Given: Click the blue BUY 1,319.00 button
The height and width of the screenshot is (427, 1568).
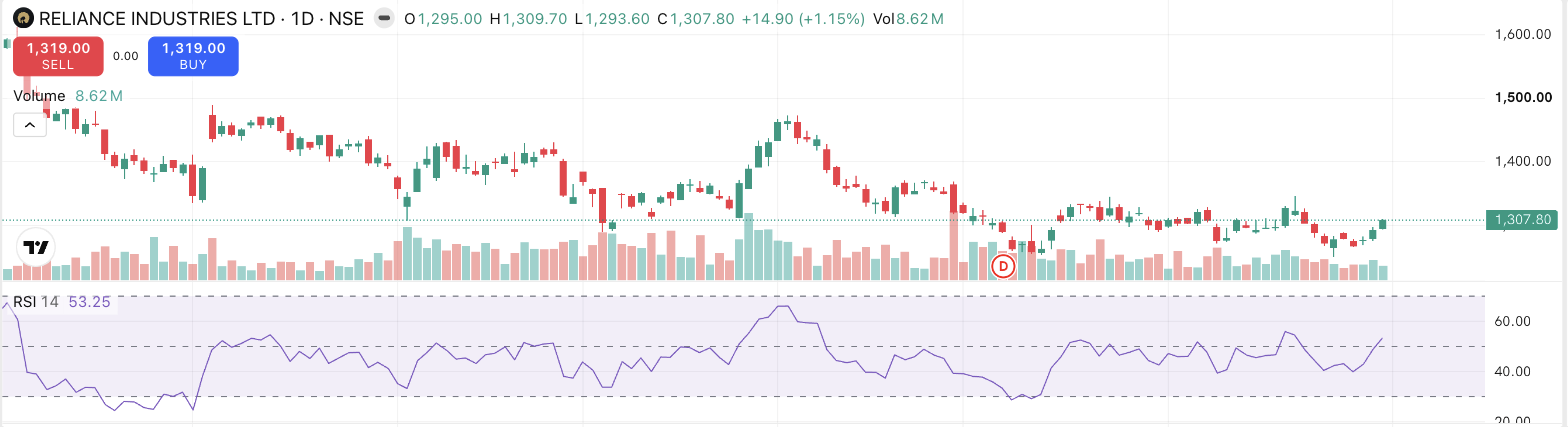Looking at the screenshot, I should click(193, 56).
